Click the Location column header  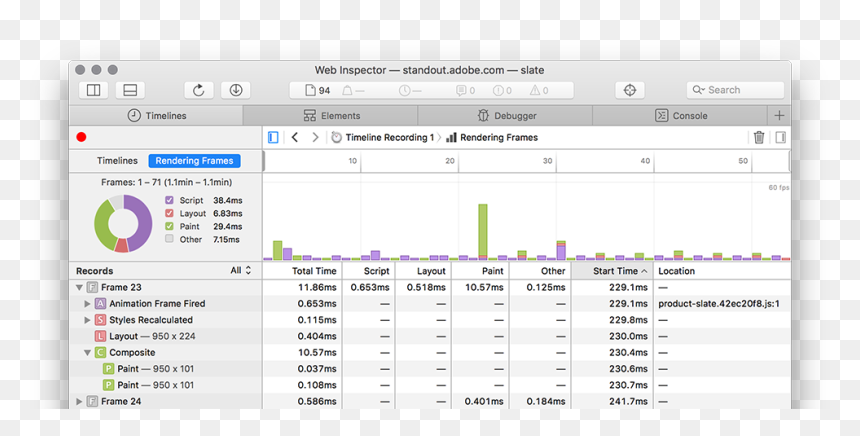click(x=722, y=271)
